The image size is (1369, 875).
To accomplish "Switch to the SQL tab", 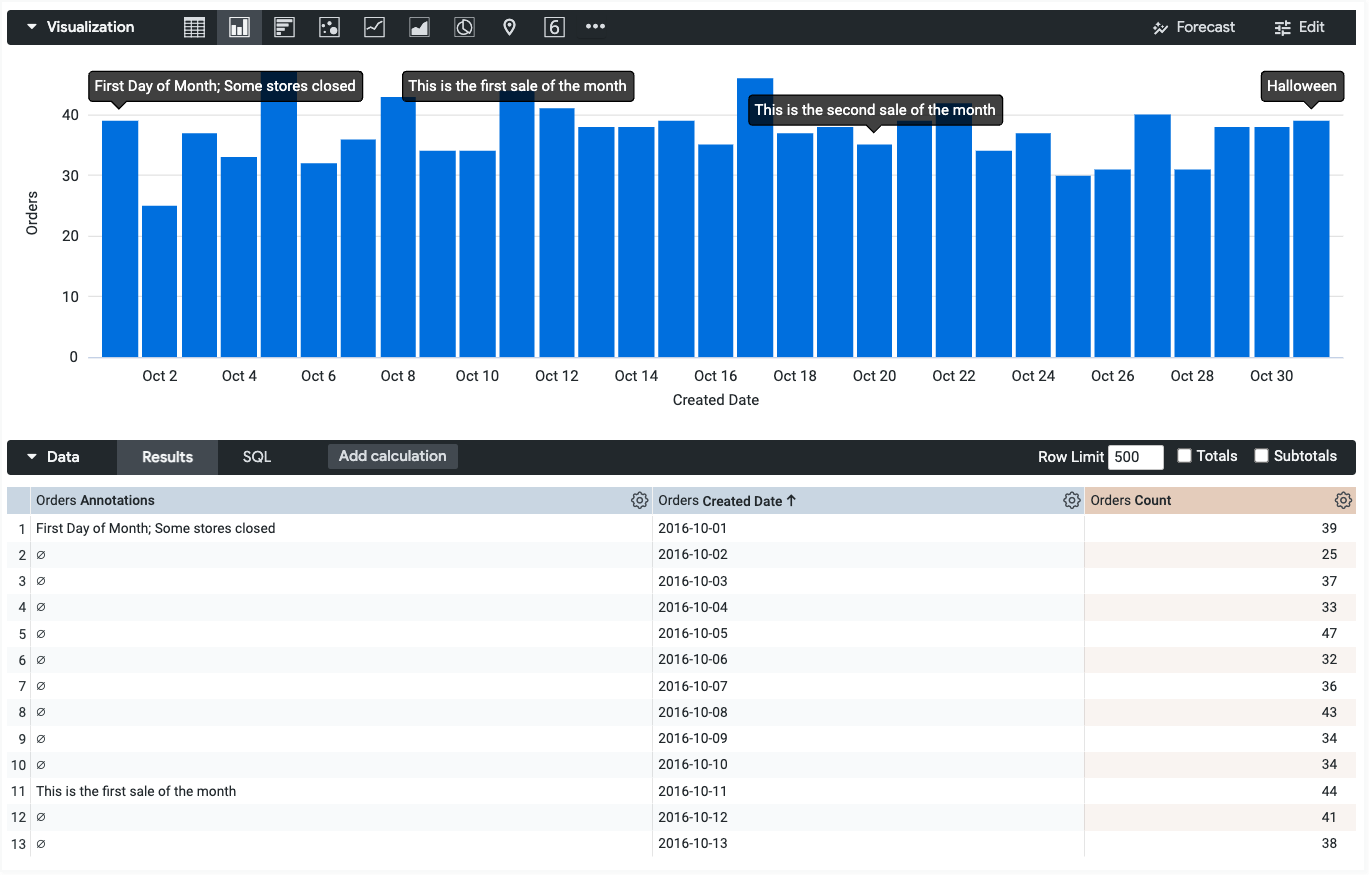I will click(257, 457).
